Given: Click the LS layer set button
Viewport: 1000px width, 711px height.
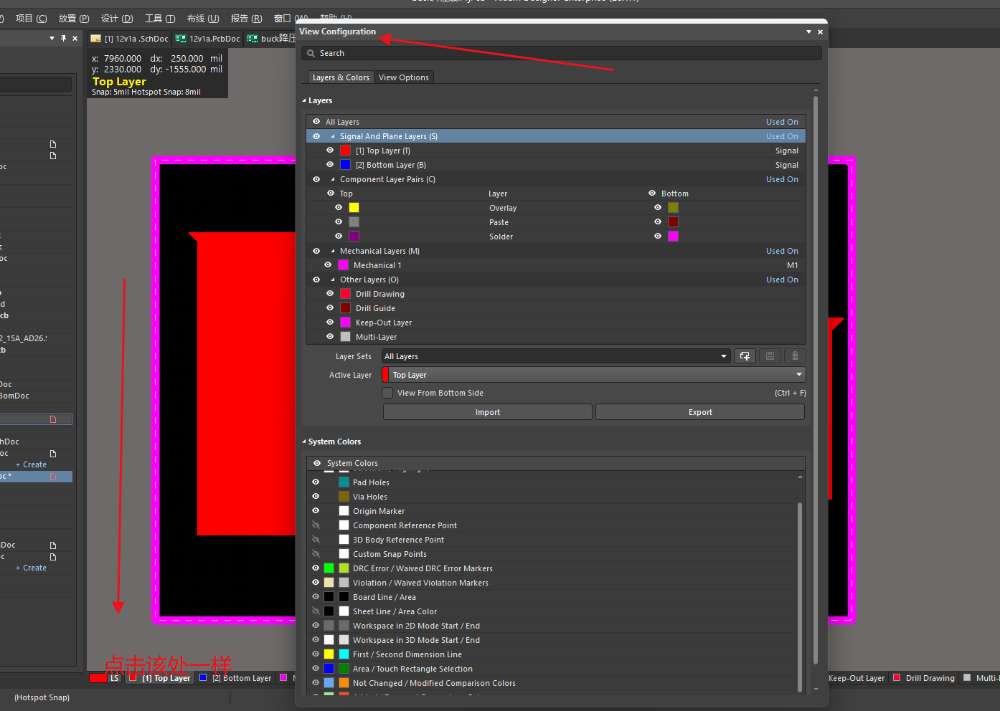Looking at the screenshot, I should click(x=114, y=678).
